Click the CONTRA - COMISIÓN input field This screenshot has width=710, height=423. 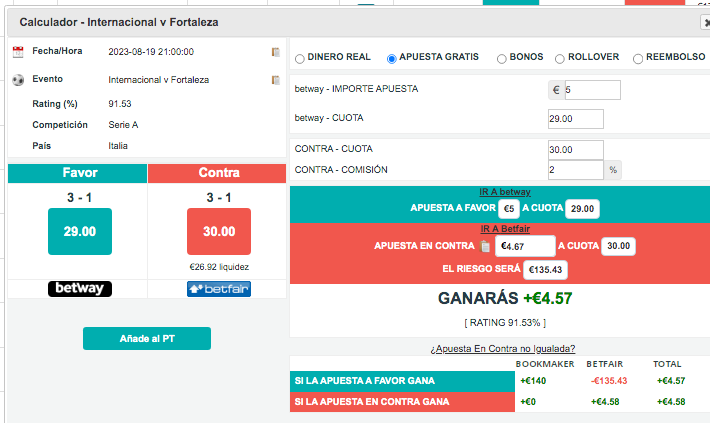[x=576, y=170]
